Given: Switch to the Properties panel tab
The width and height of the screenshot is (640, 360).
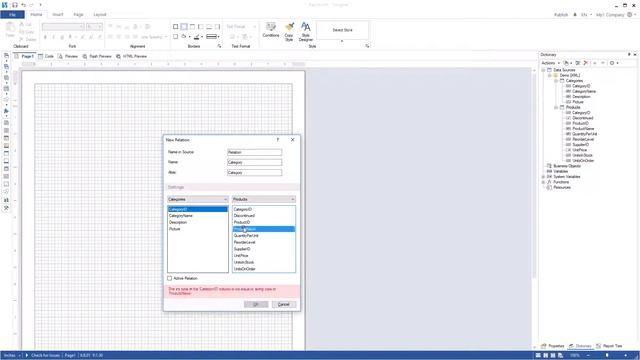Looking at the screenshot, I should pos(553,346).
